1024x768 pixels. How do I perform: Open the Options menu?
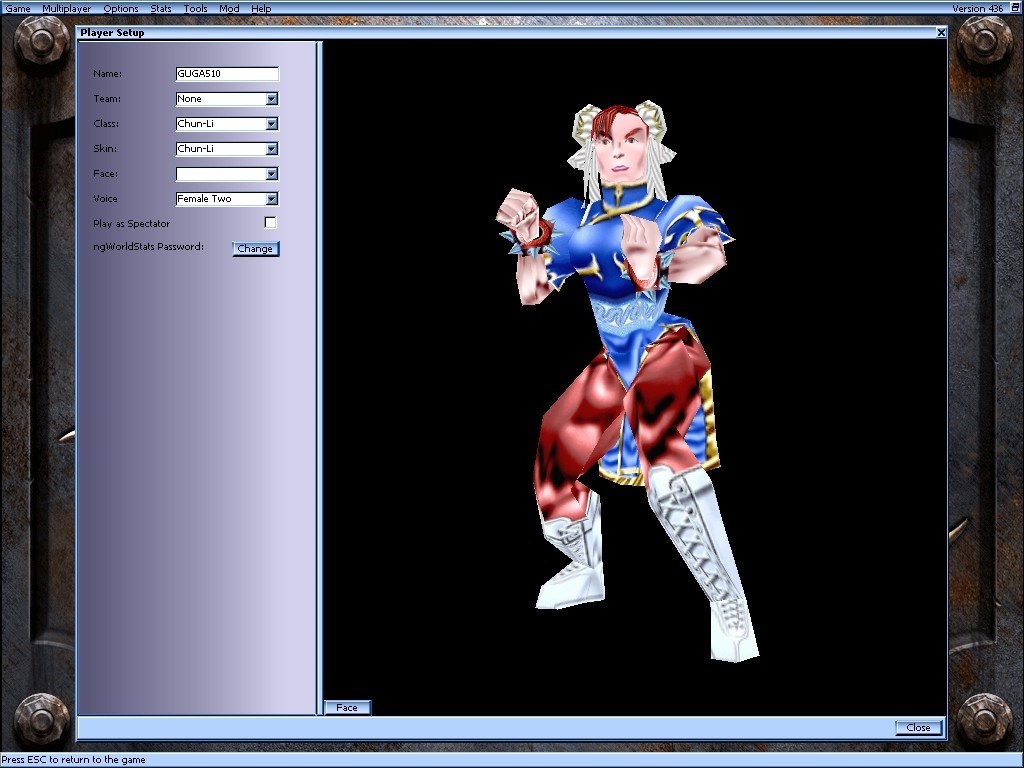(121, 8)
